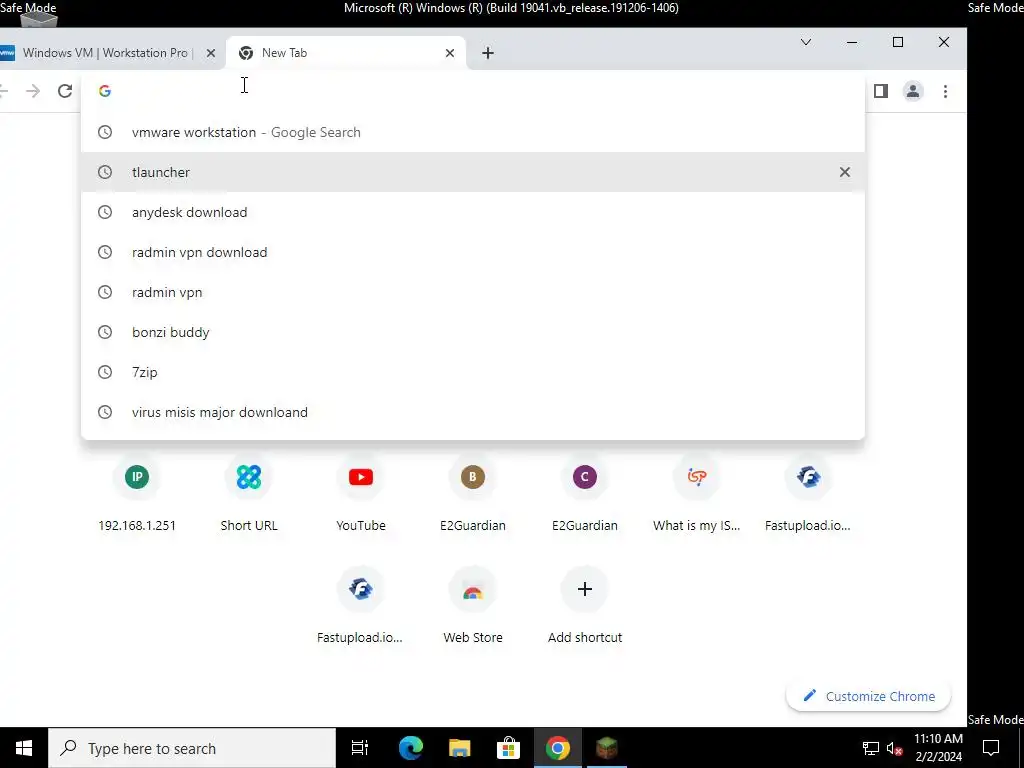The width and height of the screenshot is (1024, 768).
Task: Launch Microsoft Edge from the taskbar
Action: tap(411, 748)
